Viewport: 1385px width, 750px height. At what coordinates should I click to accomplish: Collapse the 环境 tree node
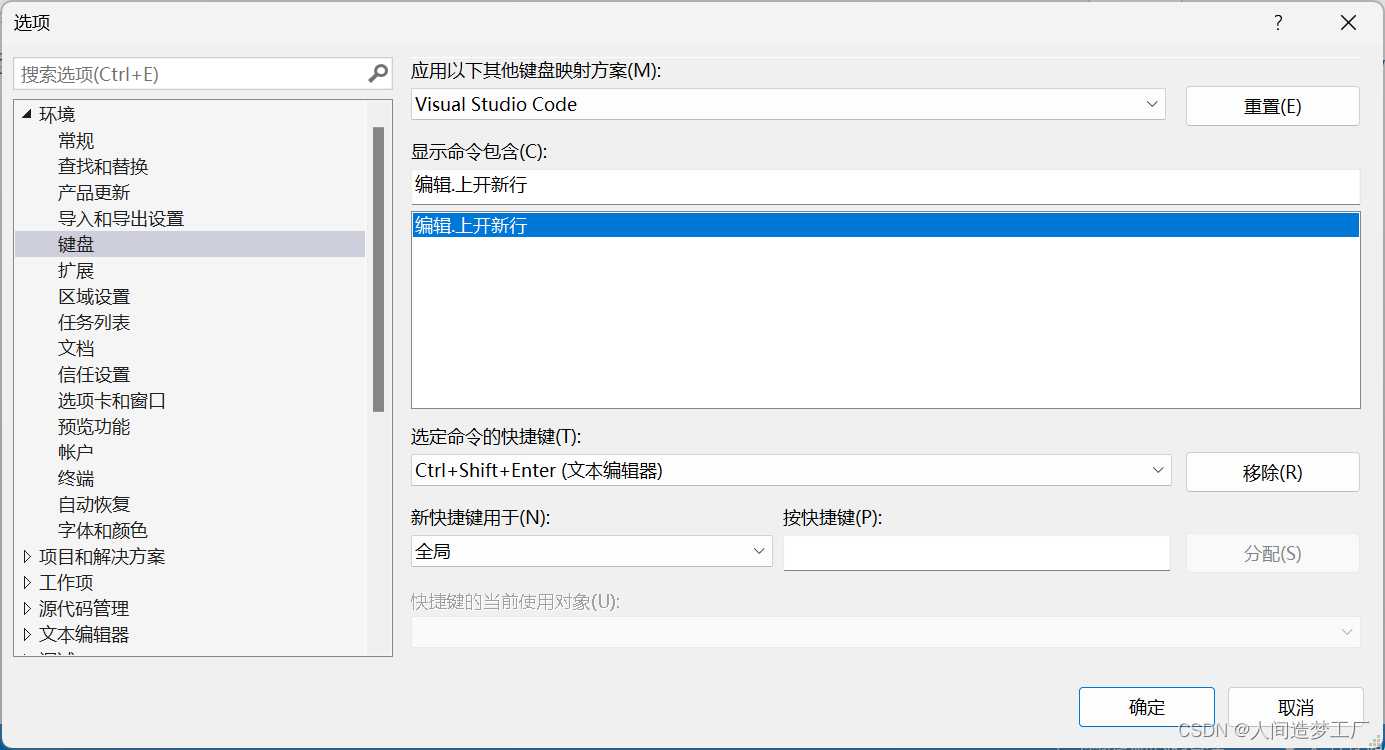click(x=27, y=114)
